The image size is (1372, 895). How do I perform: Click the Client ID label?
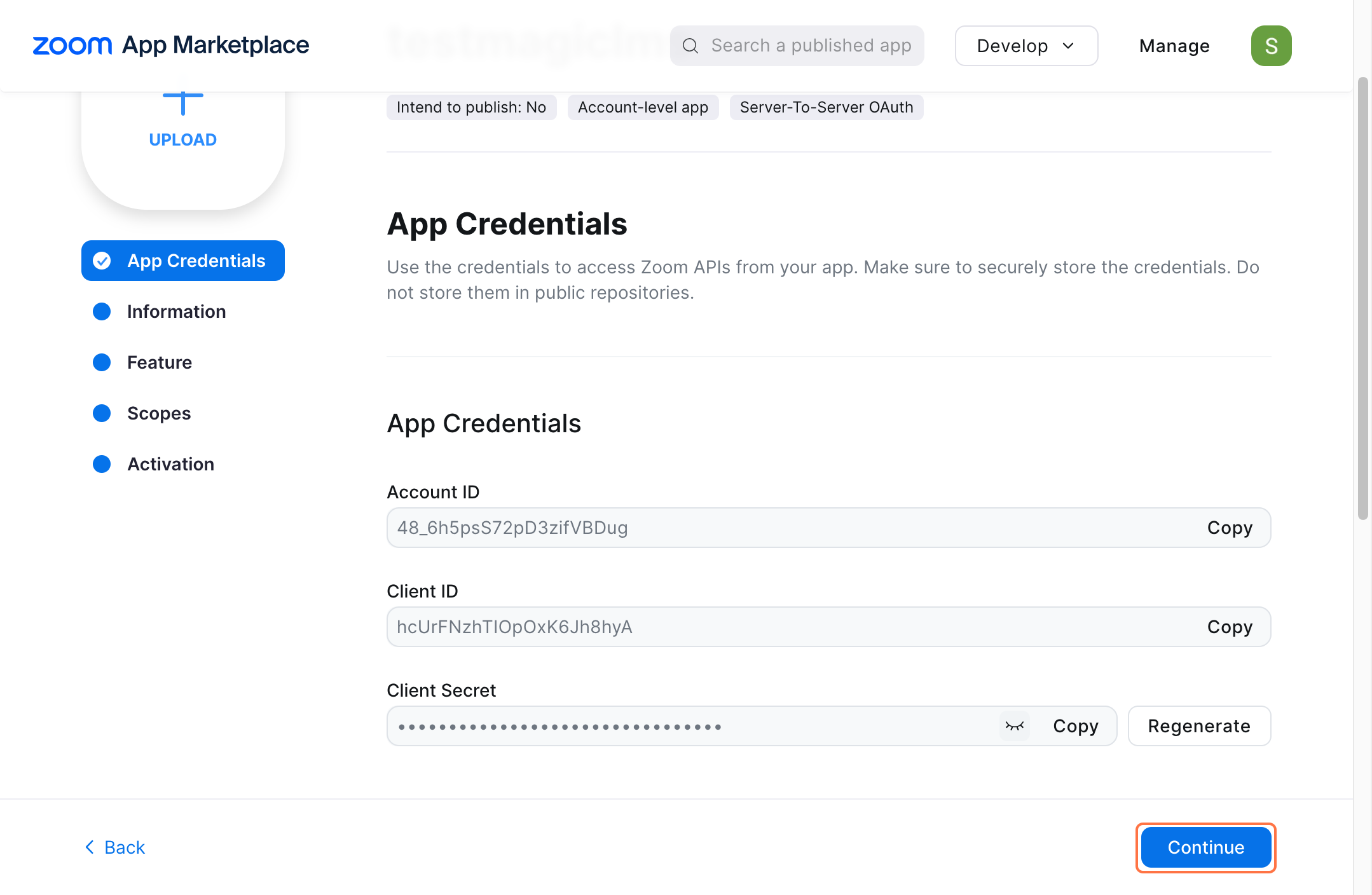[x=422, y=591]
